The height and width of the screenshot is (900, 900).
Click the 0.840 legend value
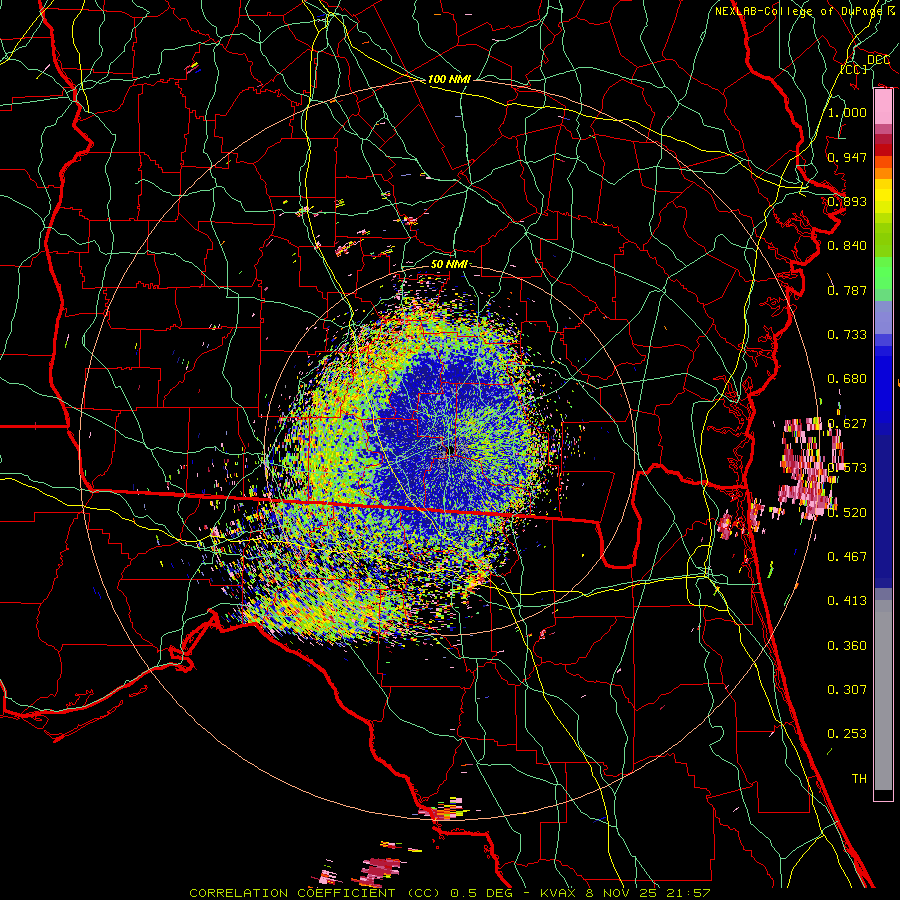click(x=847, y=246)
